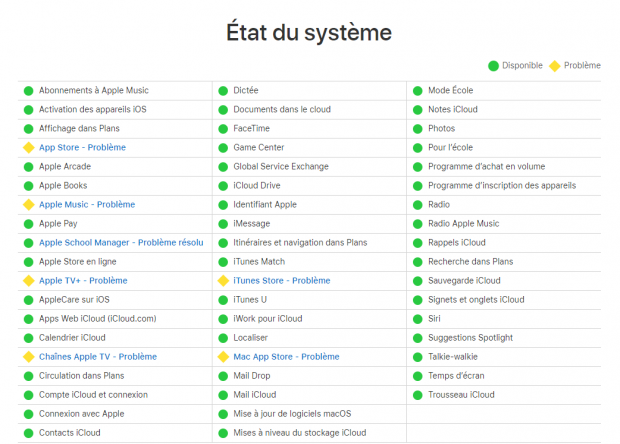The width and height of the screenshot is (620, 444).
Task: Click the Disponible legend label
Action: [x=522, y=65]
